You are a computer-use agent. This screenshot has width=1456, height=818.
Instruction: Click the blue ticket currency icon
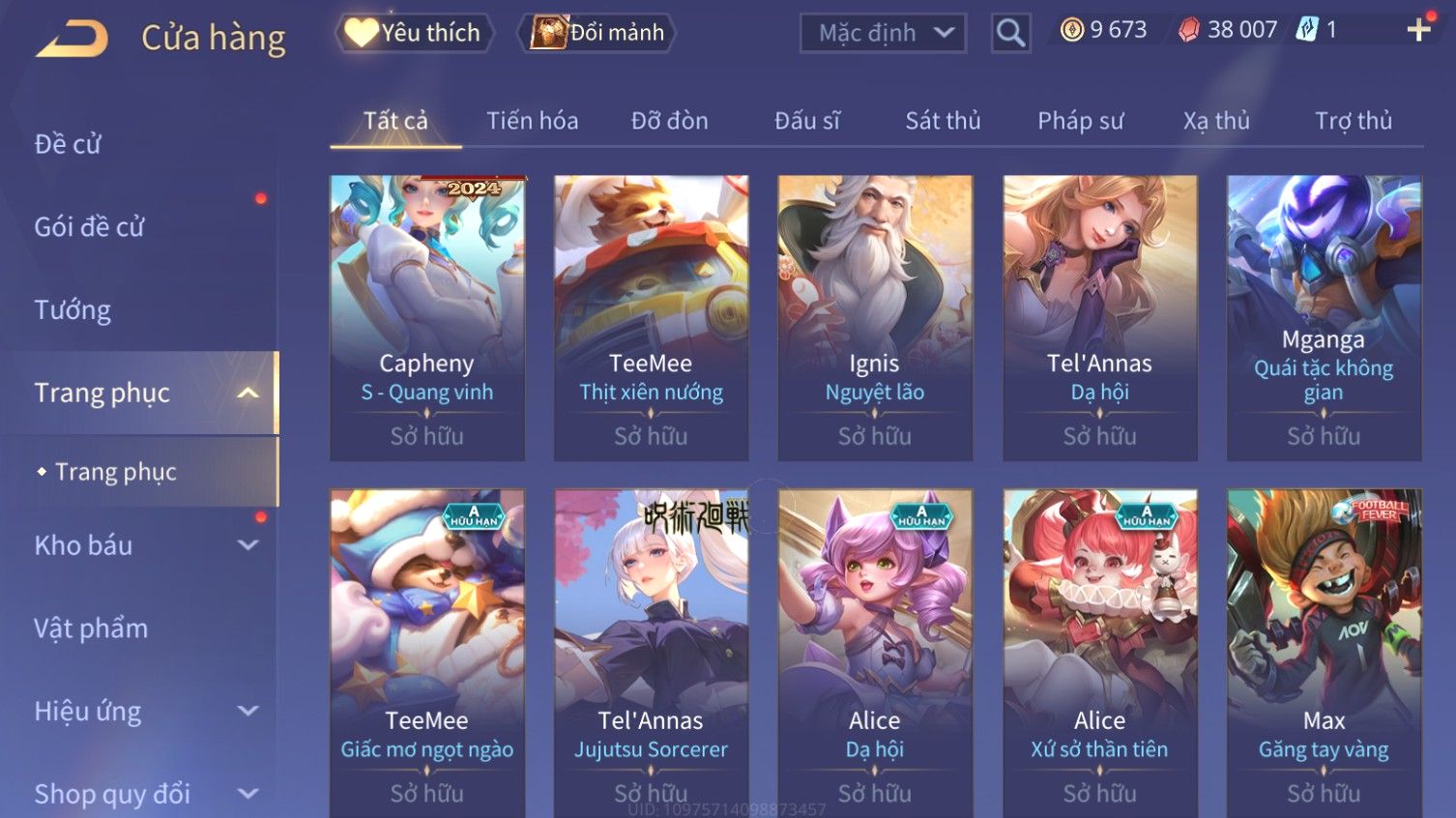tap(1307, 30)
